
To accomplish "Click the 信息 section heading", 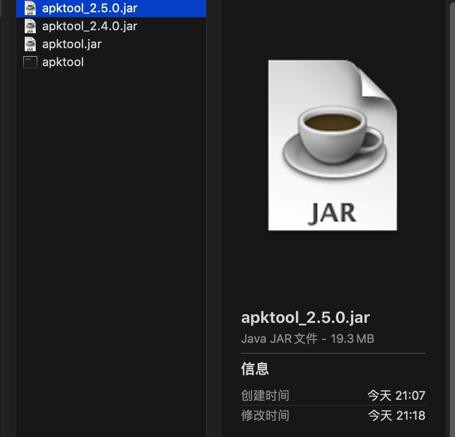I will (x=255, y=369).
